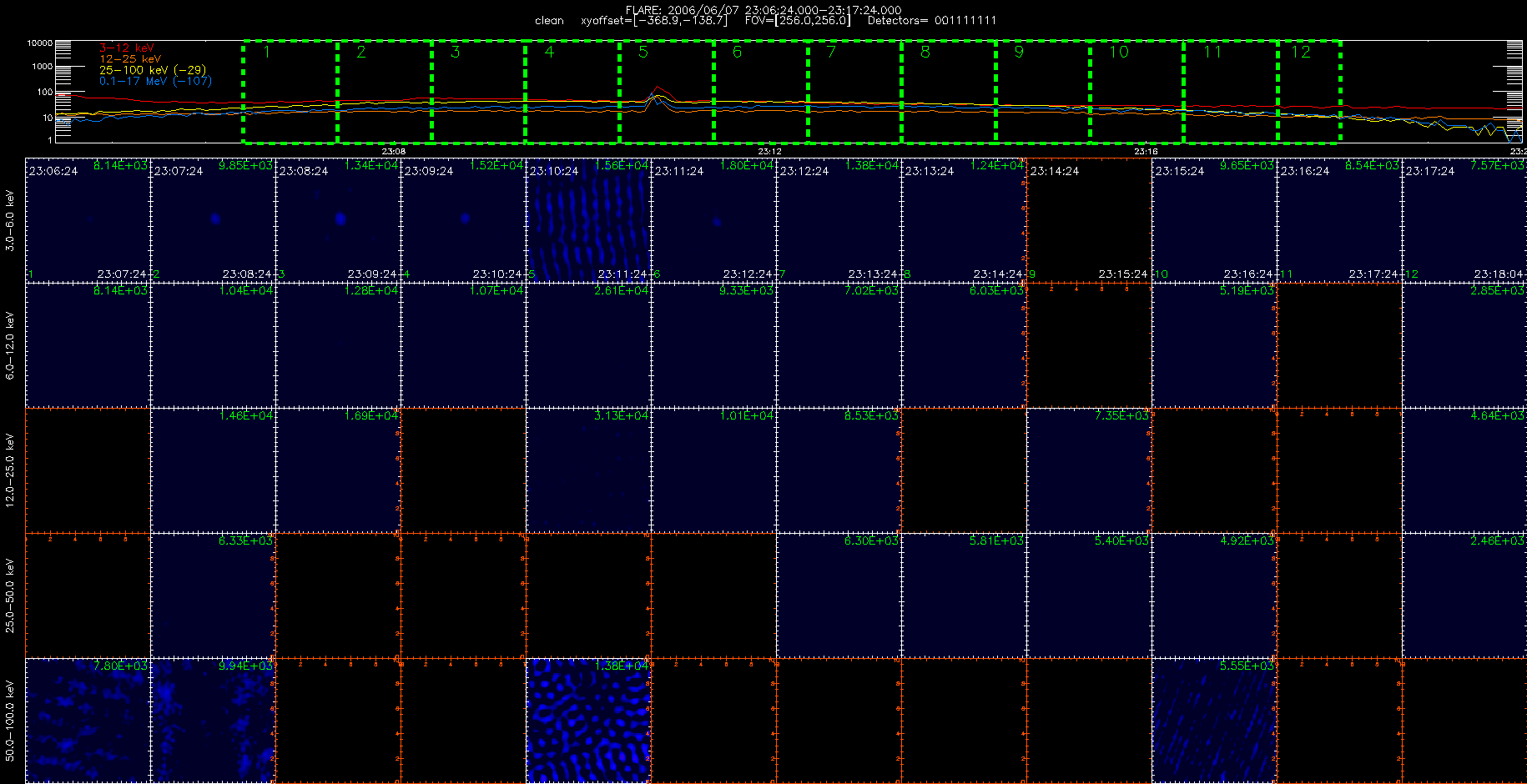1527x784 pixels.
Task: Select interval 1 marker in the light curve
Action: tap(267, 53)
